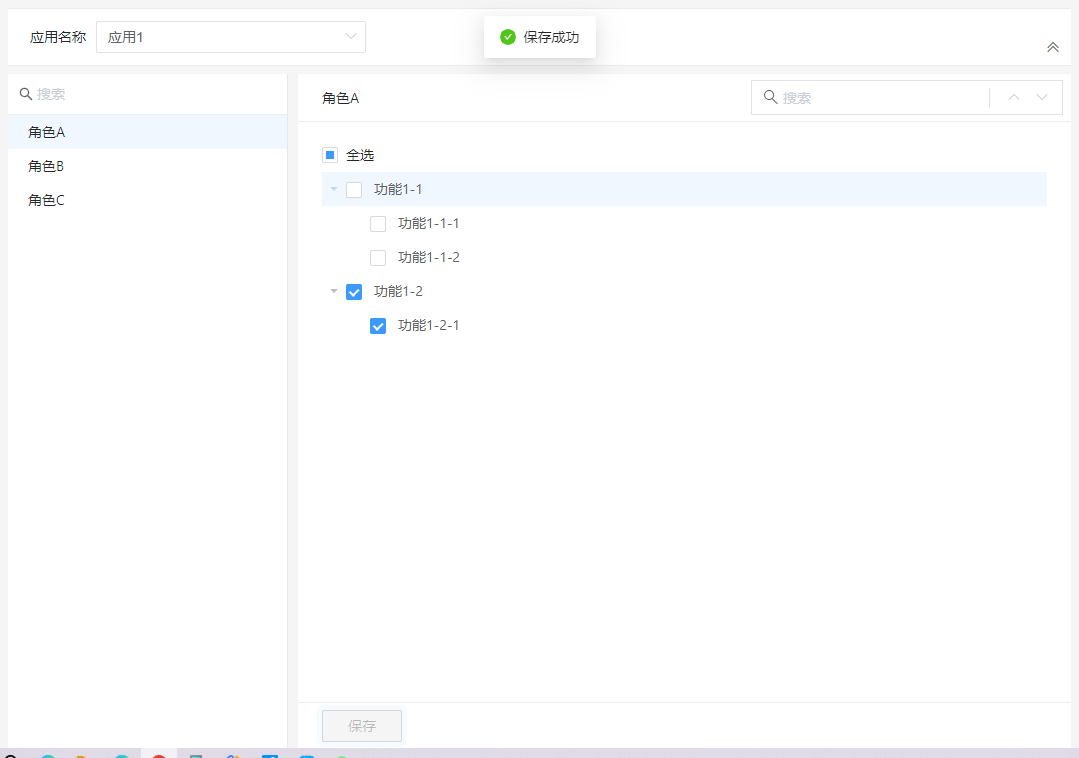Click the green checkmark icon in 保存成功 toast
This screenshot has height=758, width=1079.
pyautogui.click(x=508, y=37)
